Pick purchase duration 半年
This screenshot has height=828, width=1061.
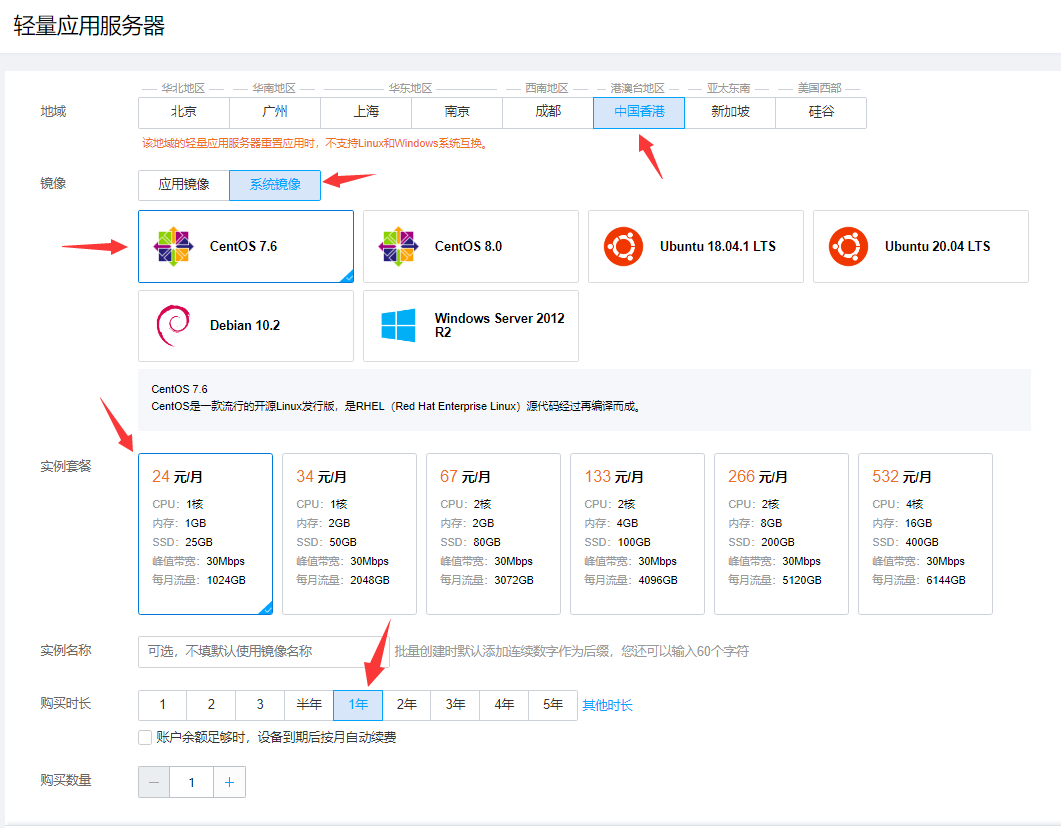[309, 705]
